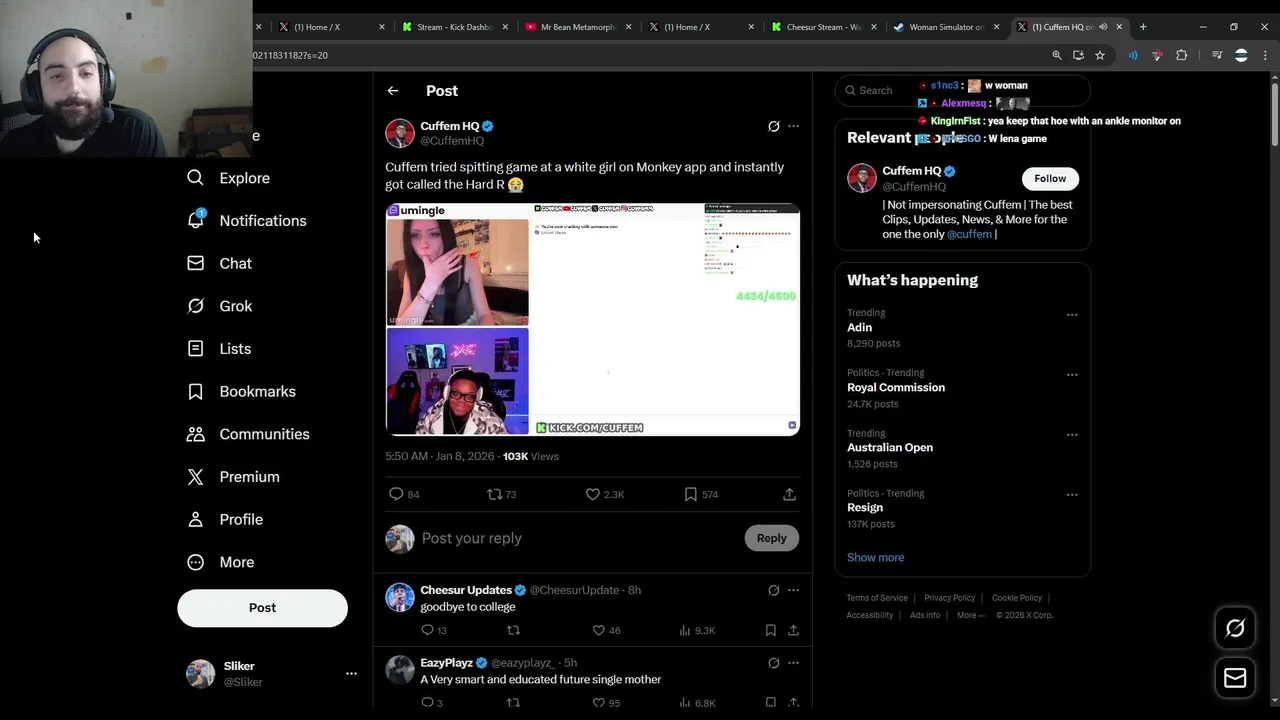
Task: Open options for Adin trend
Action: coord(1072,315)
